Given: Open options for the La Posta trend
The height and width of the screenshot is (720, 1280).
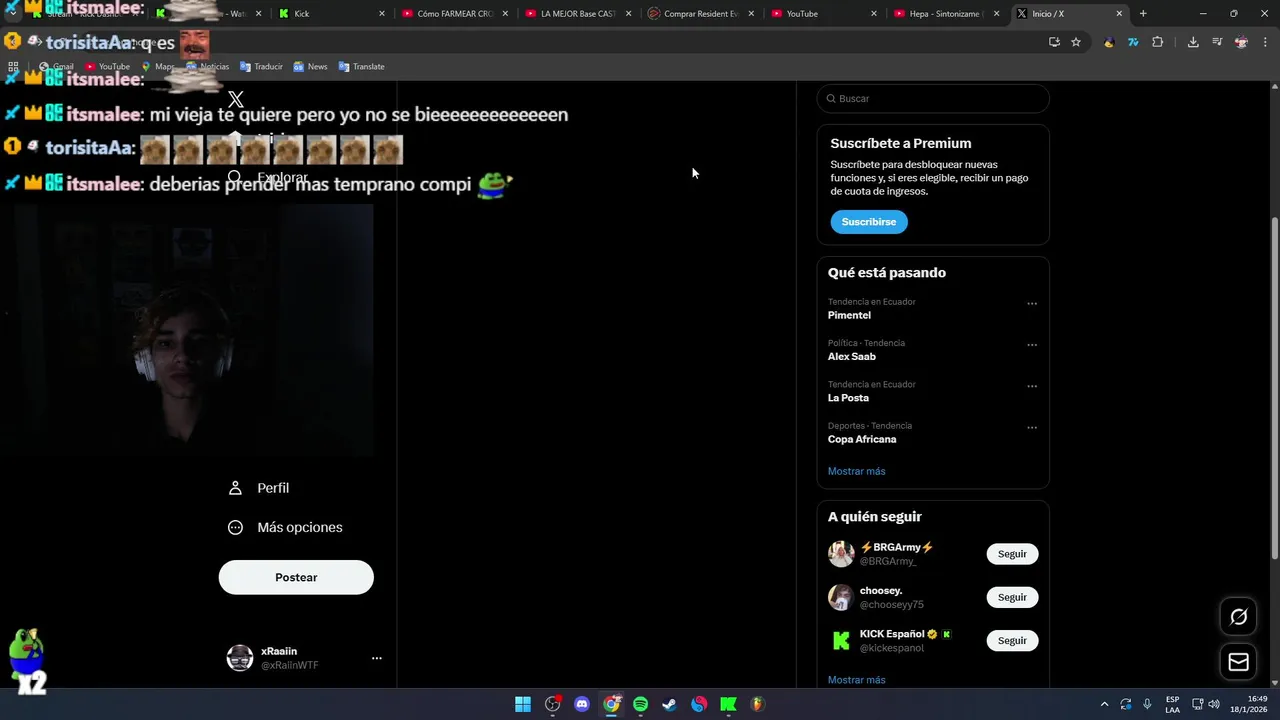Looking at the screenshot, I should pos(1032,386).
